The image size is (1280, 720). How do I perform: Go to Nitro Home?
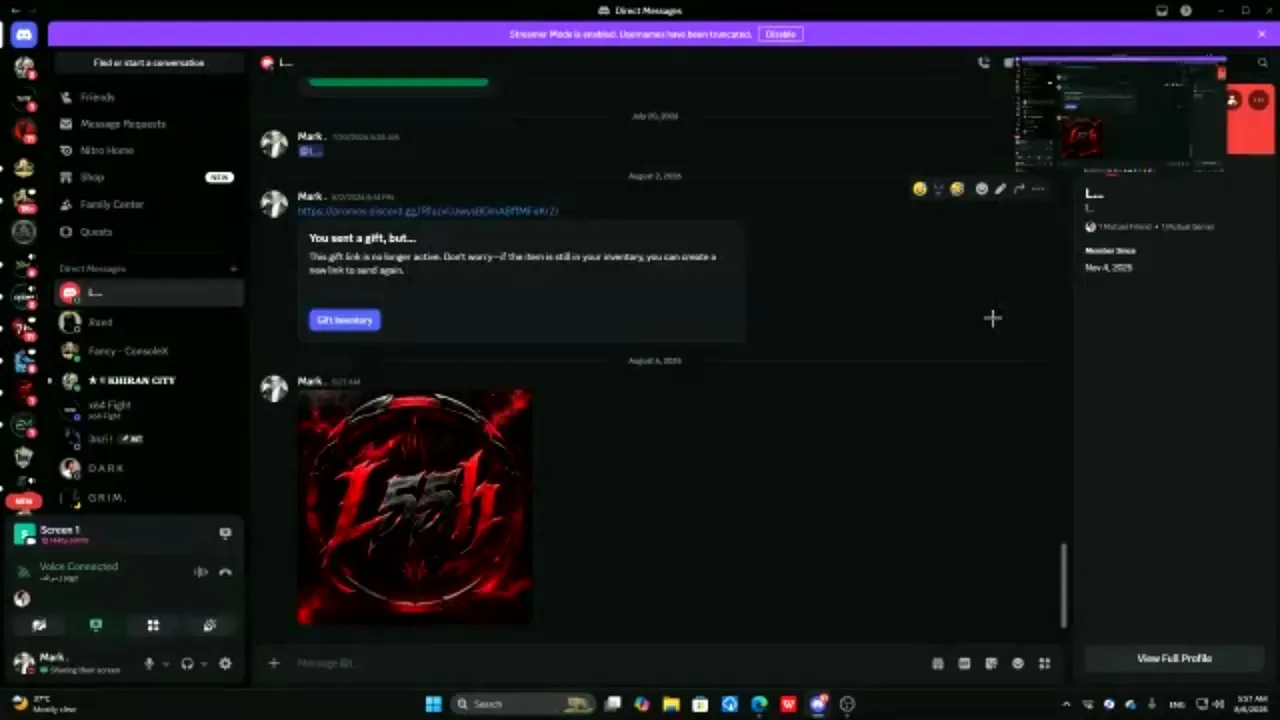click(x=149, y=150)
